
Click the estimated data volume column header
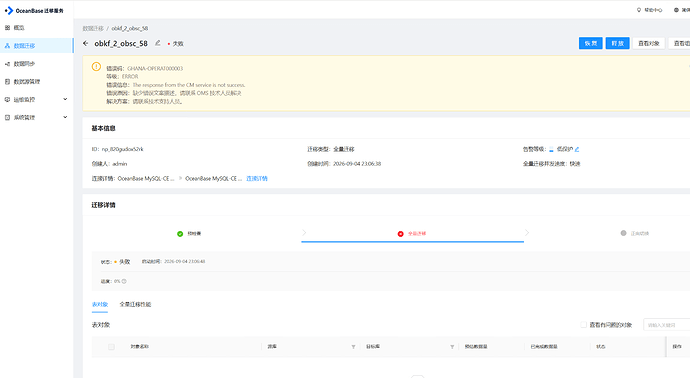[476, 347]
